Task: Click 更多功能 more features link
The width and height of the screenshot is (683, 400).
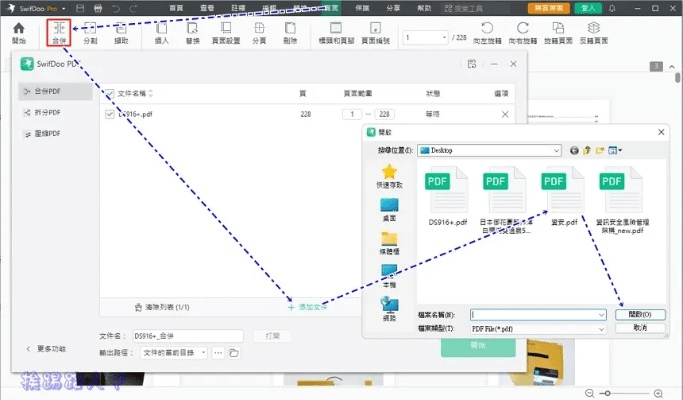Action: (x=46, y=349)
